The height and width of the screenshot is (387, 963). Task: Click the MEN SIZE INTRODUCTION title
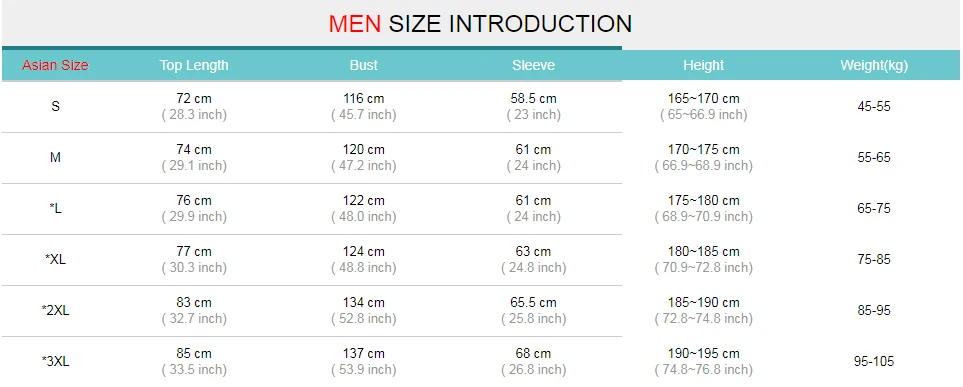click(x=480, y=24)
